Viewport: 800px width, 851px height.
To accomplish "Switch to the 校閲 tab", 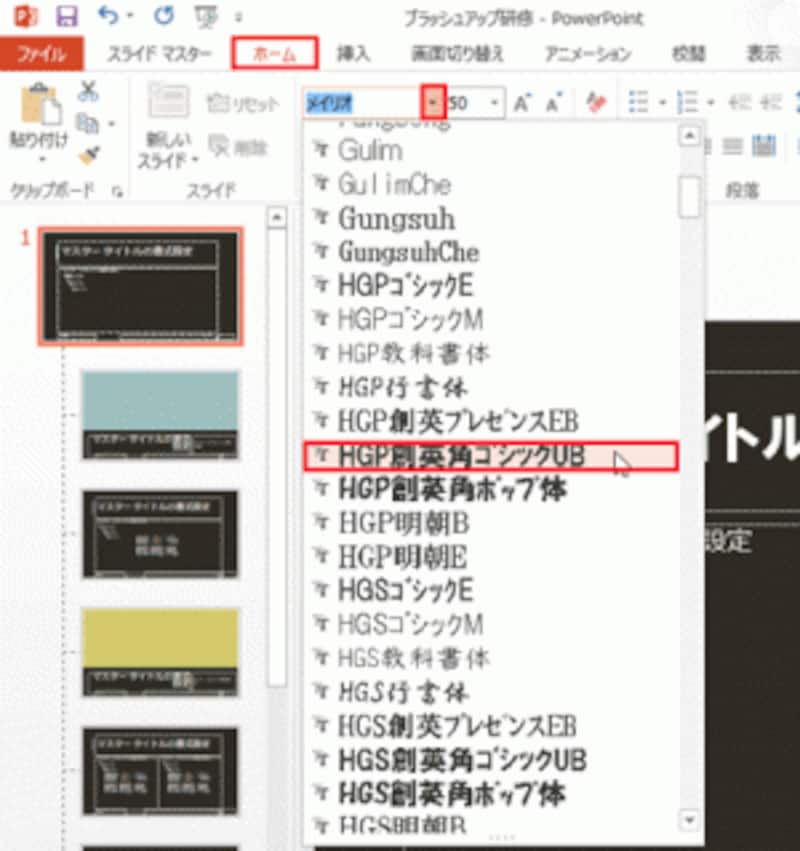I will (689, 53).
